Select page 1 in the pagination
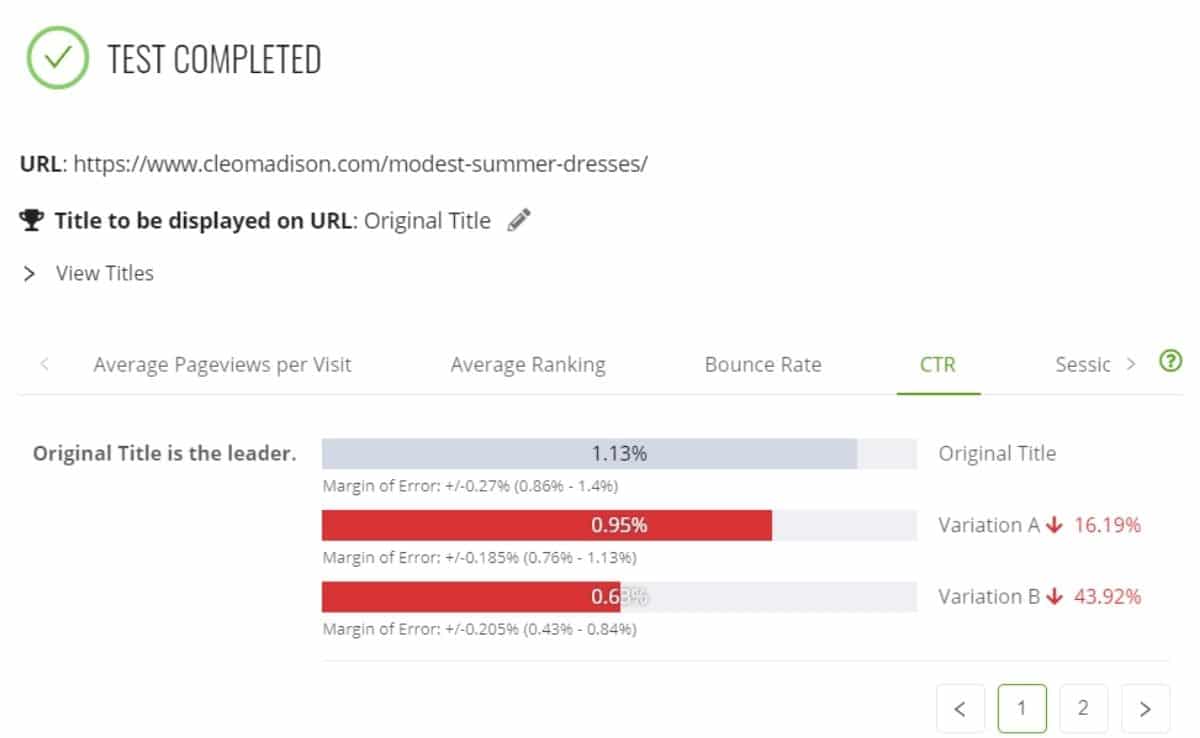This screenshot has height=738, width=1200. pos(1022,709)
